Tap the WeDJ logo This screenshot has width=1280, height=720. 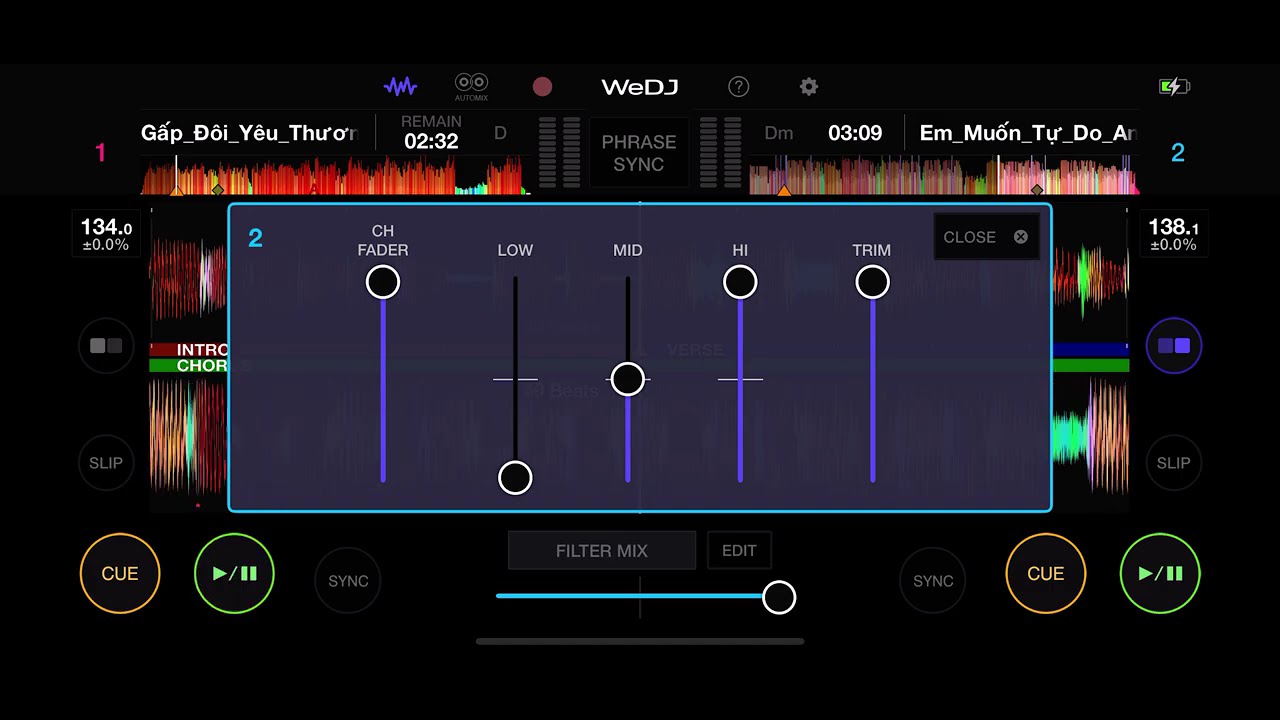[x=640, y=87]
